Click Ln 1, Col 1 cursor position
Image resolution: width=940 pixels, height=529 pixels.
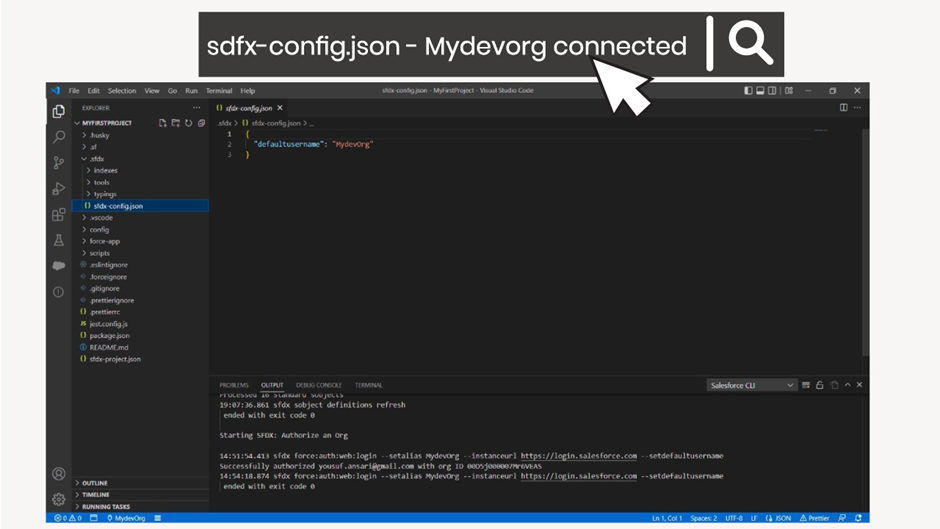coord(667,518)
